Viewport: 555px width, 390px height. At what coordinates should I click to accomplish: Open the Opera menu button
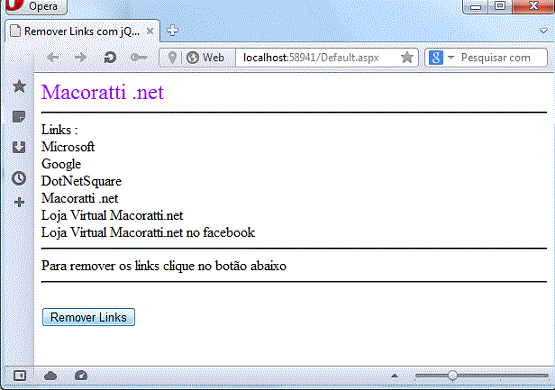pyautogui.click(x=36, y=7)
